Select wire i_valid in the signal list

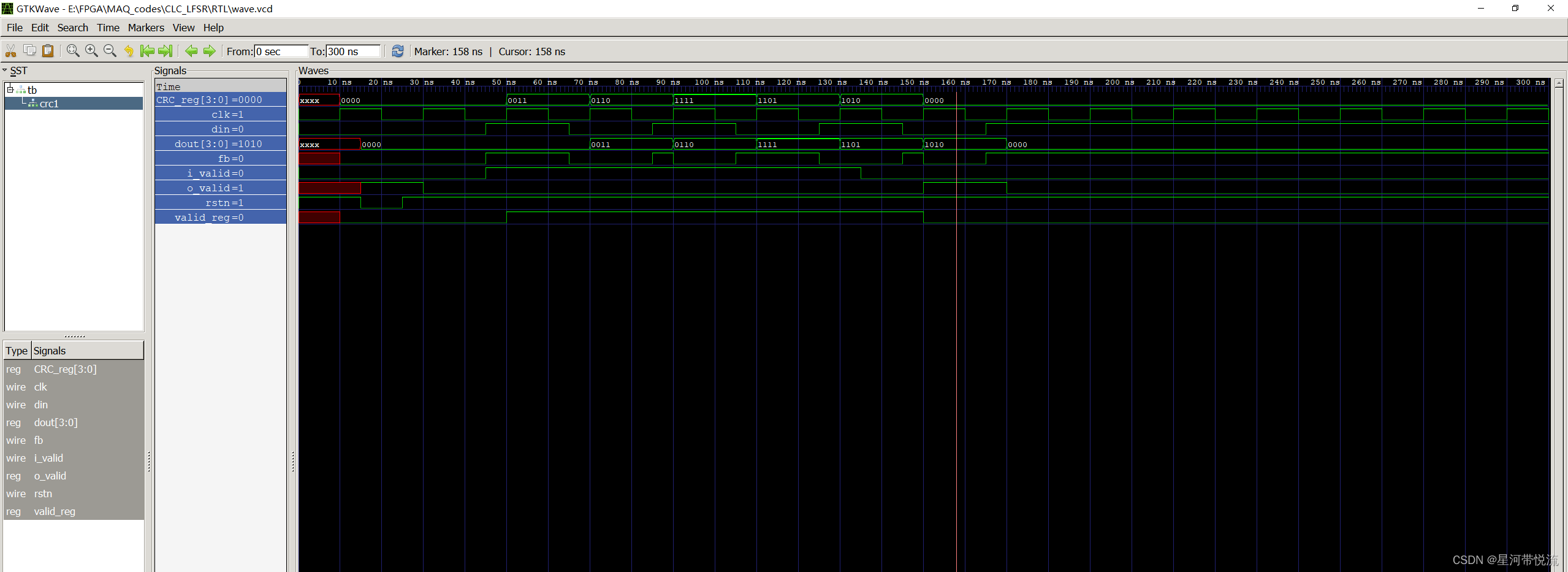[74, 458]
